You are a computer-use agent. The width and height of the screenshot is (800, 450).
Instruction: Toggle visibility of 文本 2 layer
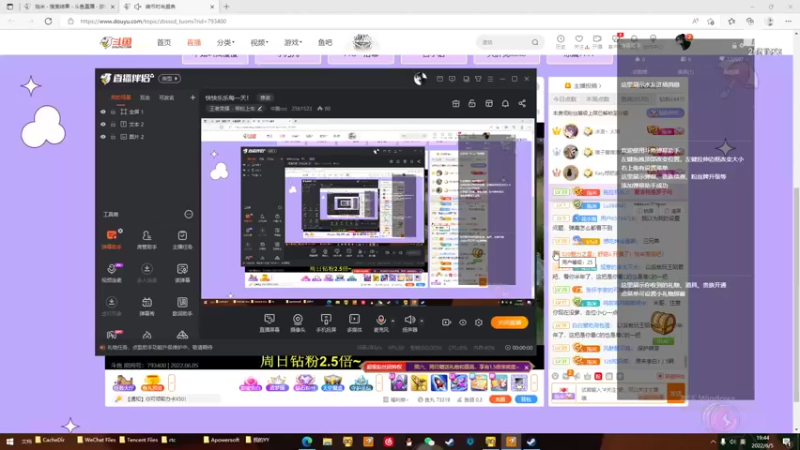click(x=103, y=124)
